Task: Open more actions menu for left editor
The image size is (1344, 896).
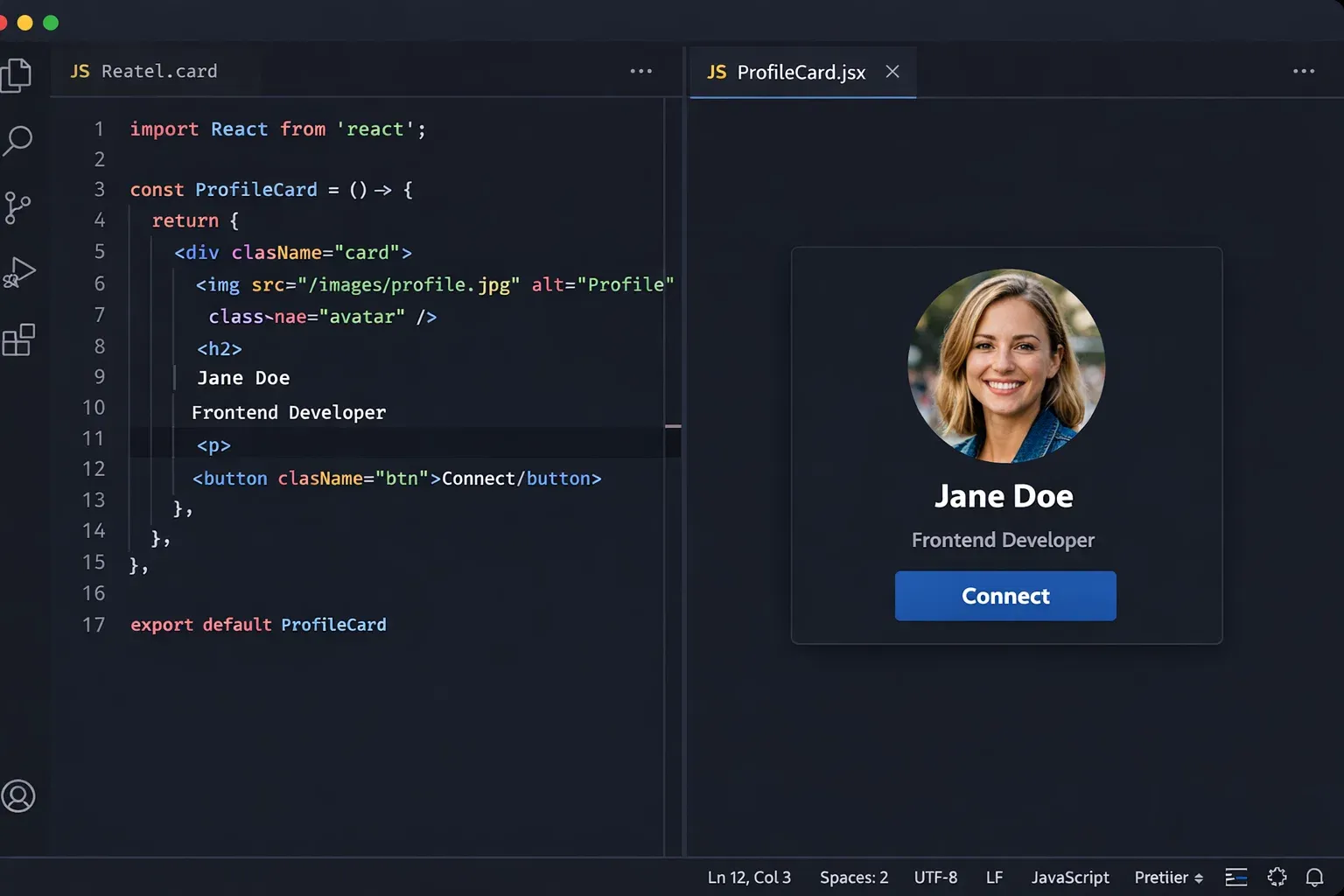Action: point(640,72)
